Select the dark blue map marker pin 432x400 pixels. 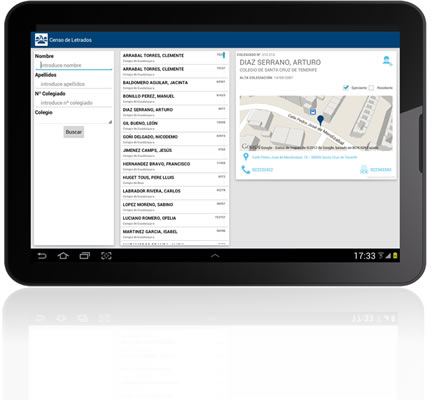[x=320, y=120]
